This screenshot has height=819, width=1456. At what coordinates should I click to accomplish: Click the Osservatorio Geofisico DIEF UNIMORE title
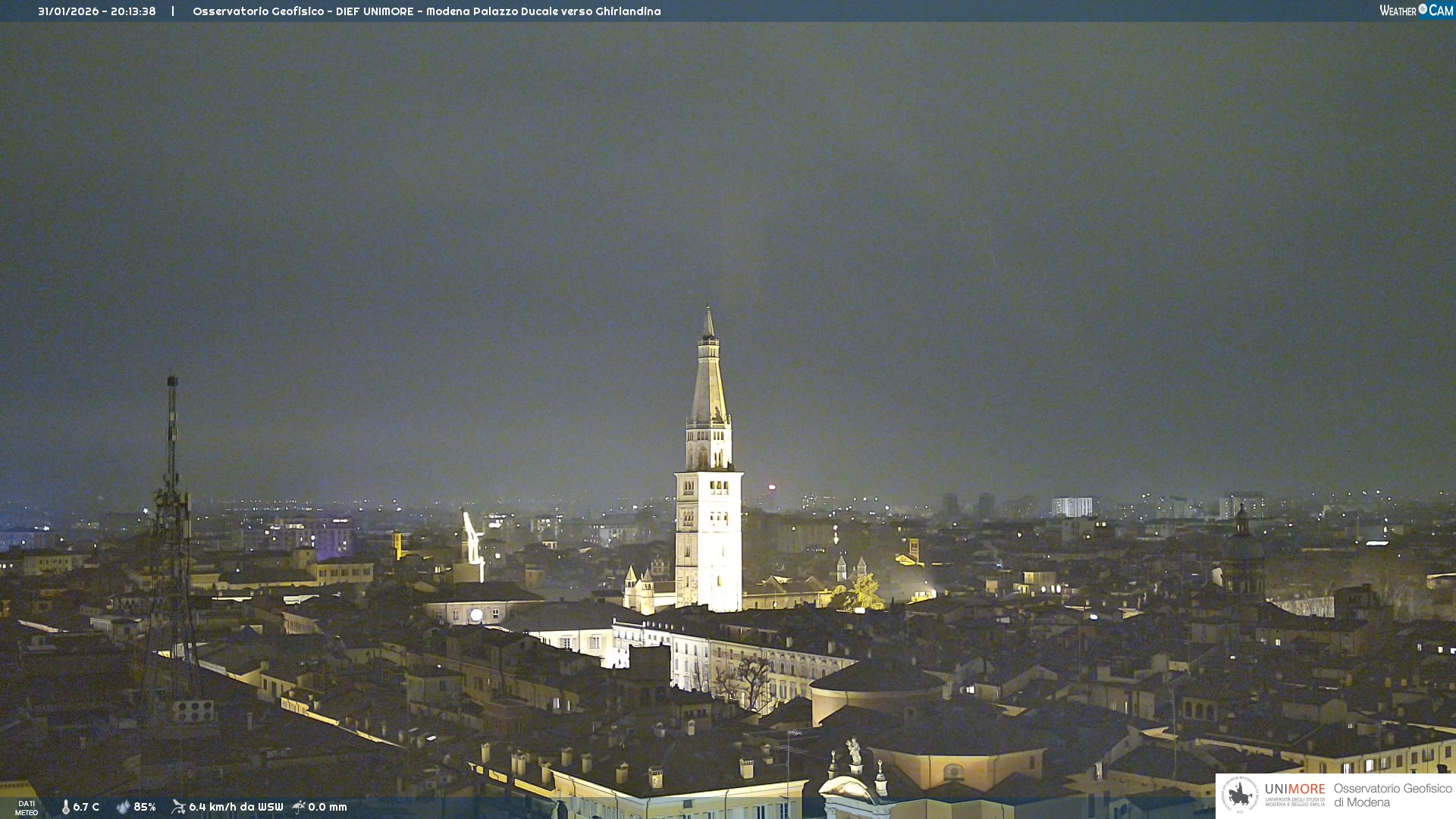click(x=426, y=11)
